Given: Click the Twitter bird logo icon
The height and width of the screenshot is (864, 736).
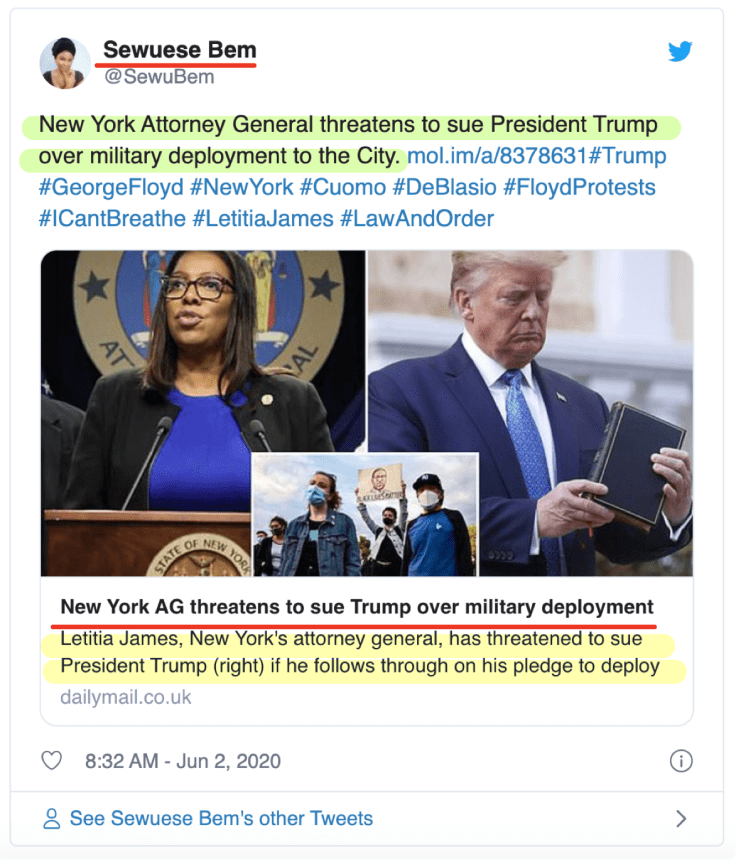Looking at the screenshot, I should tap(680, 51).
